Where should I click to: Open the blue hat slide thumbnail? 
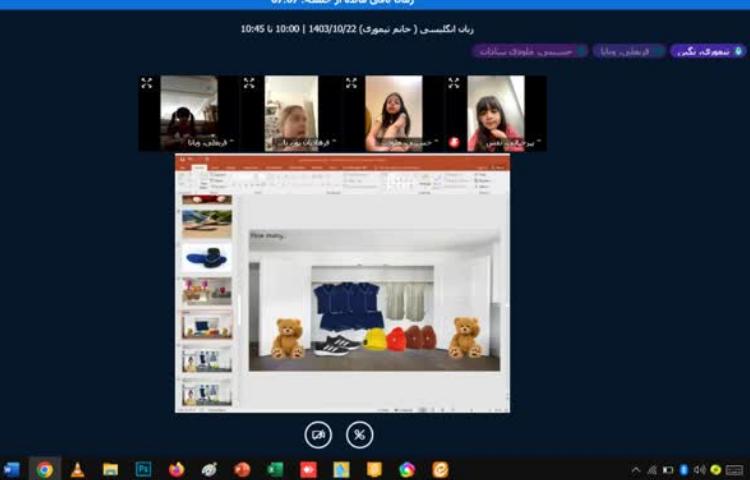(207, 258)
